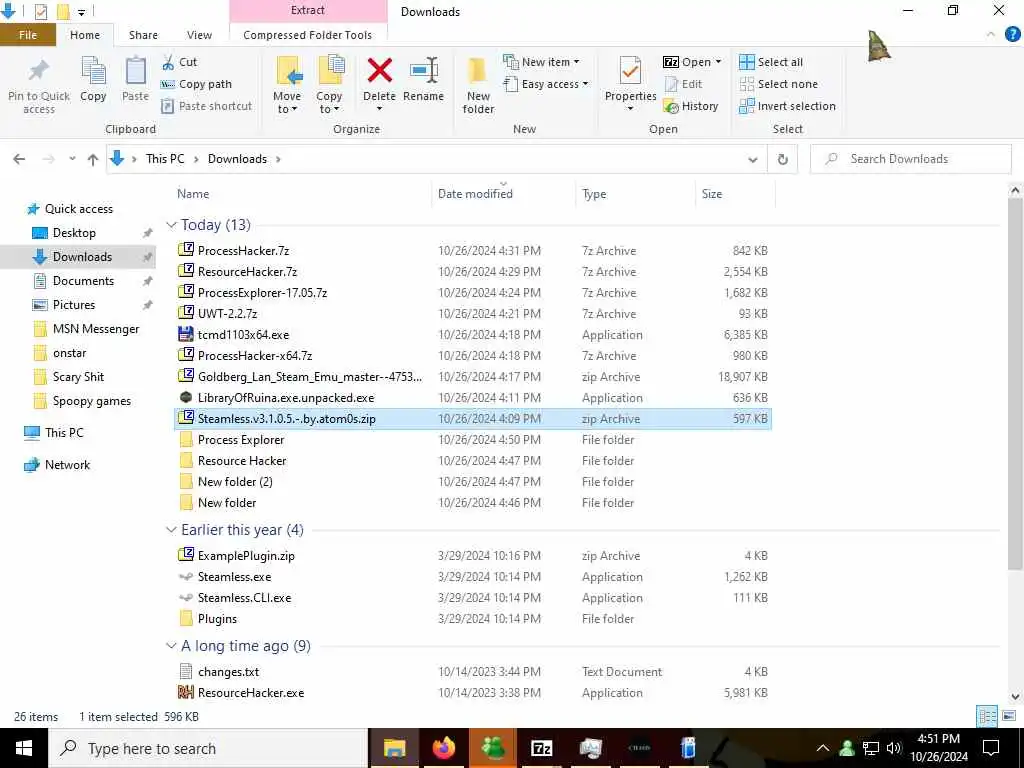Navigate back with the left arrow
This screenshot has width=1024, height=768.
19,159
